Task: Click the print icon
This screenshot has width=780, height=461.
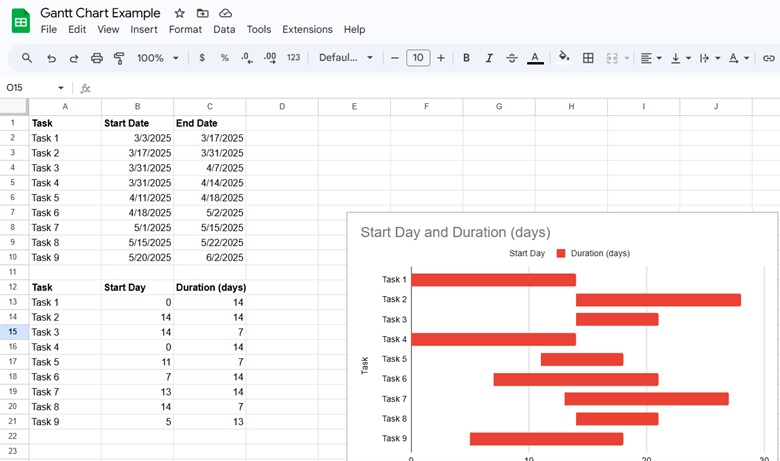Action: coord(97,58)
